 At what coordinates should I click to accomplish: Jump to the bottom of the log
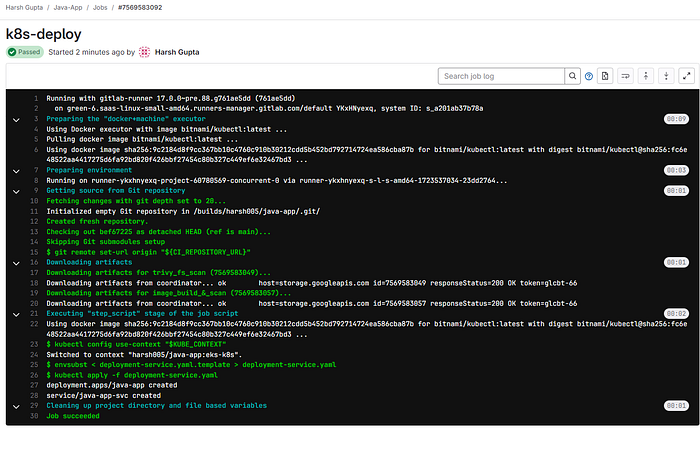click(667, 76)
